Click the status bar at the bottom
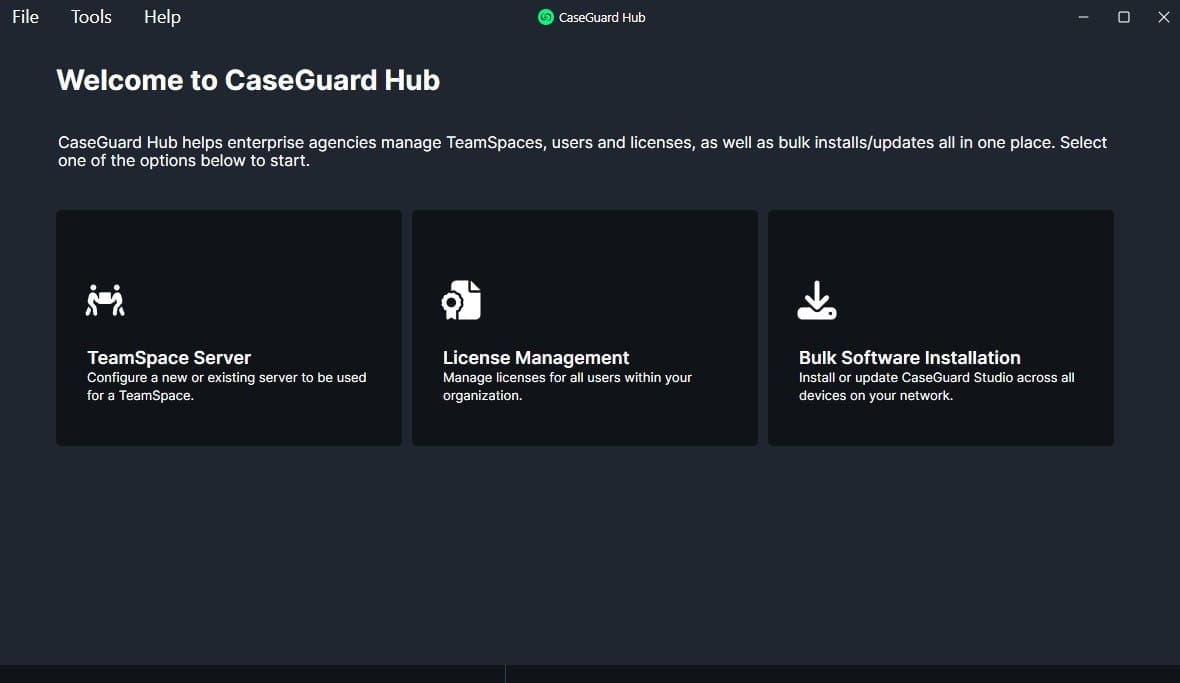 pos(590,672)
